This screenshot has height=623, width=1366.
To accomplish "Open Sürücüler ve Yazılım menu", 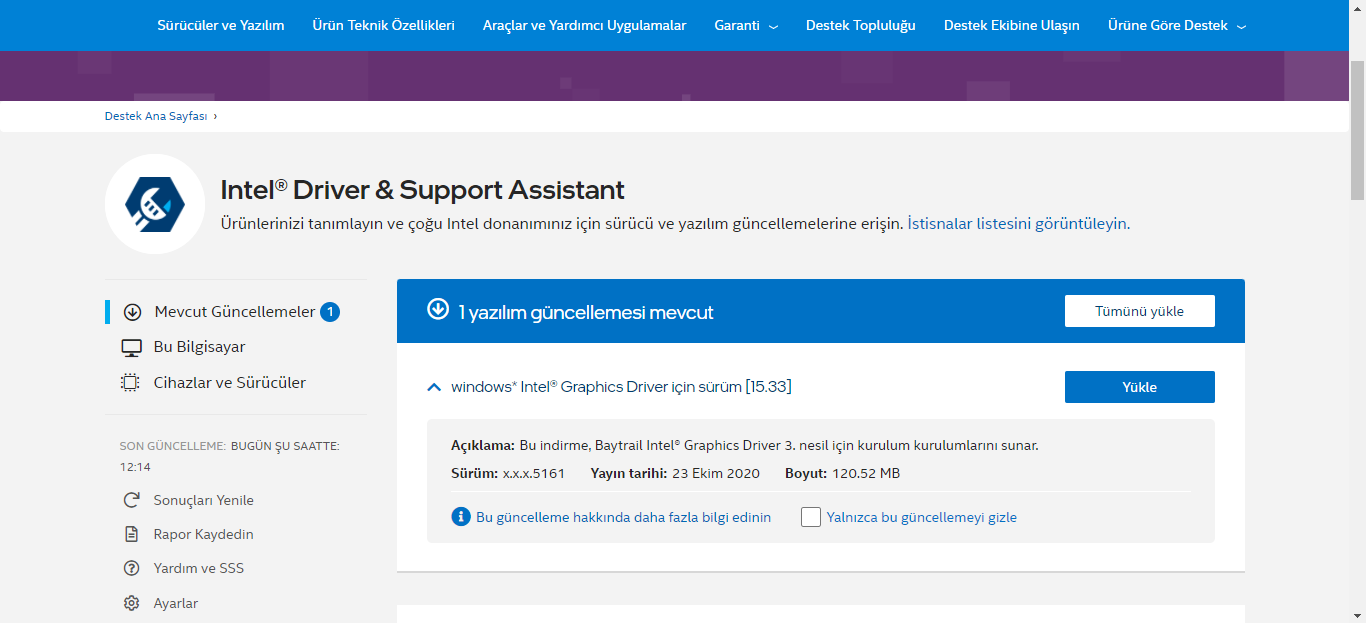I will coord(221,25).
